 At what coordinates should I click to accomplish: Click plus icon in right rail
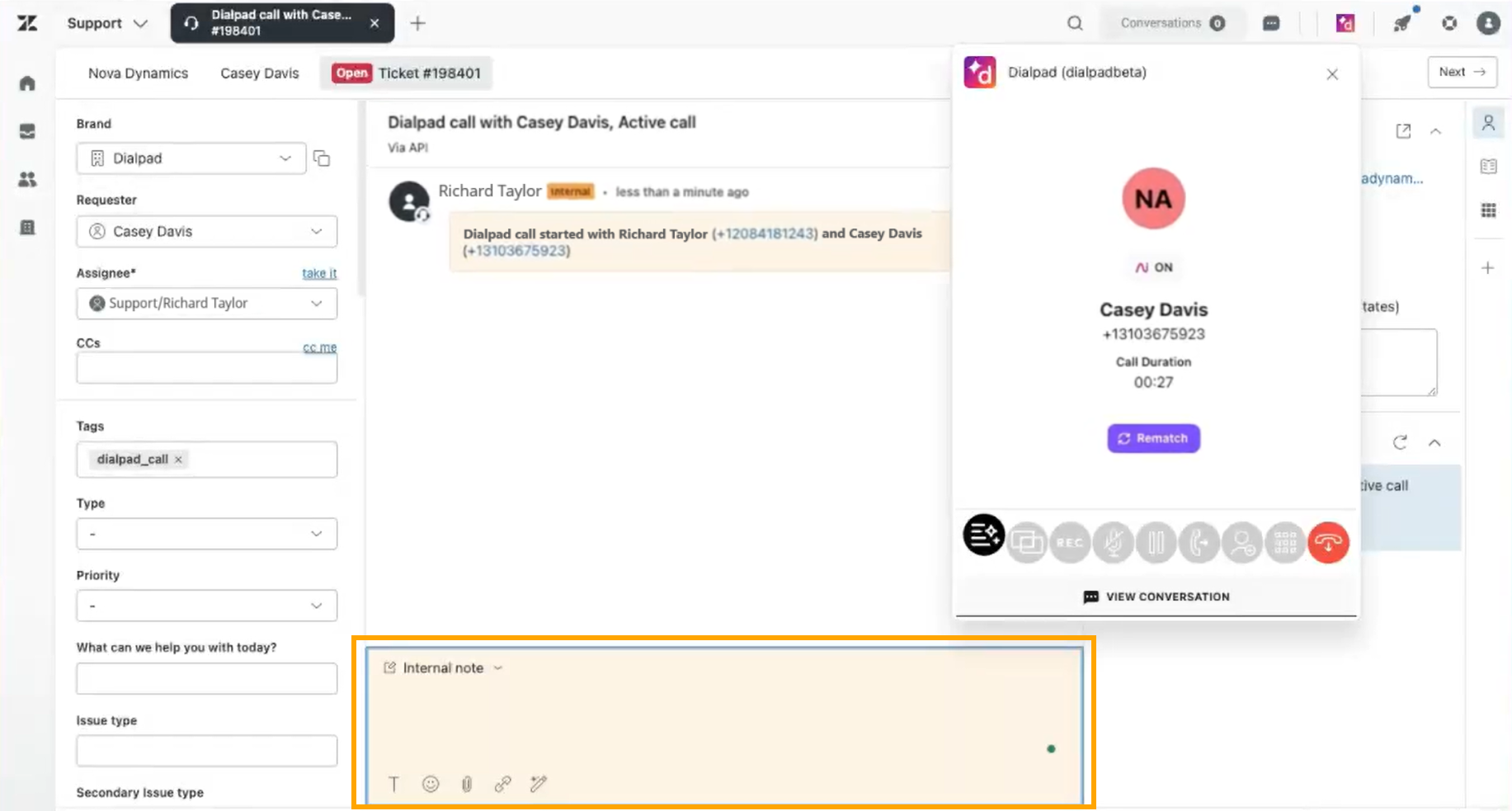(1488, 268)
